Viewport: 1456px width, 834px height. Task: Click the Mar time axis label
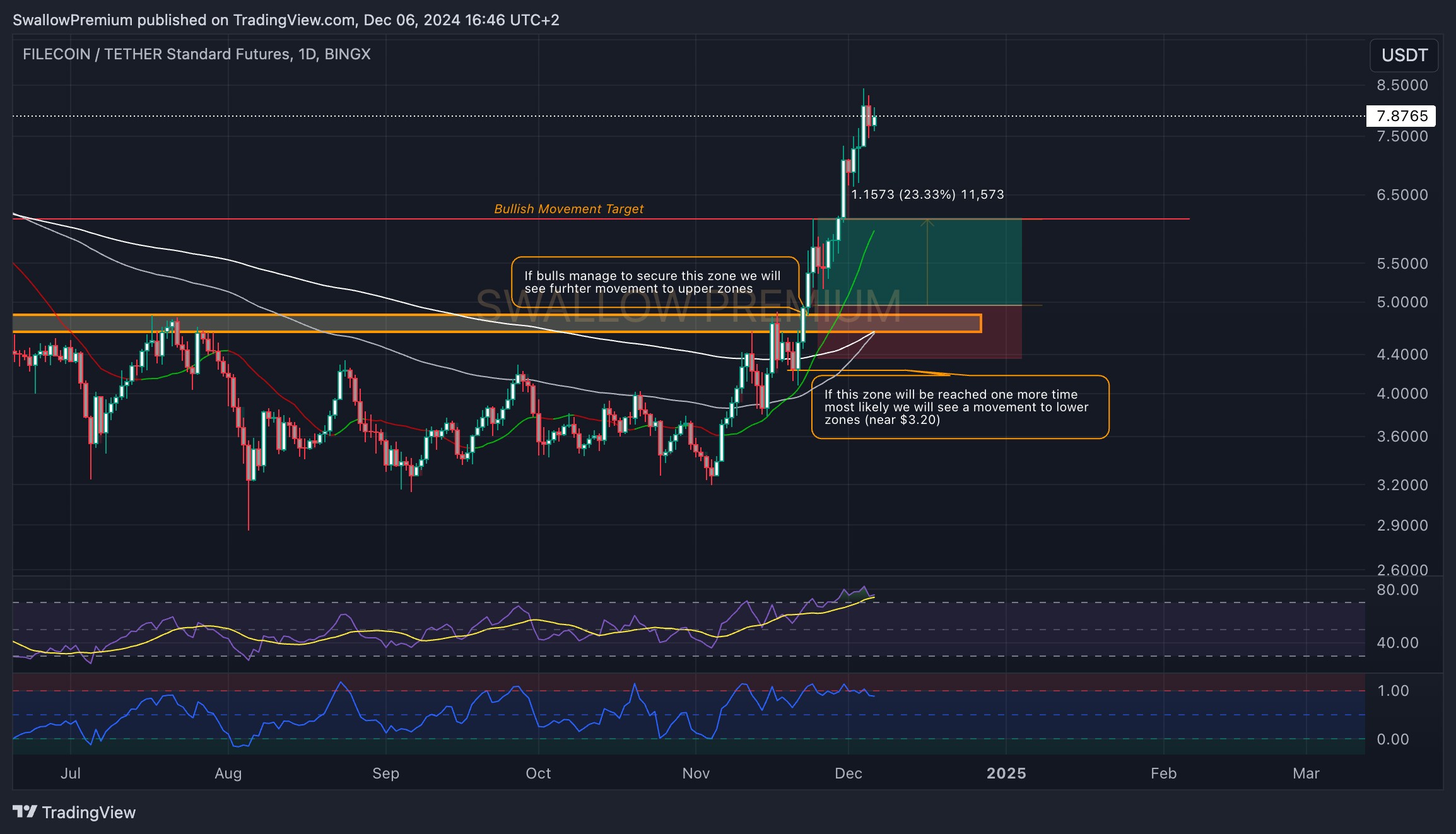click(x=1306, y=773)
